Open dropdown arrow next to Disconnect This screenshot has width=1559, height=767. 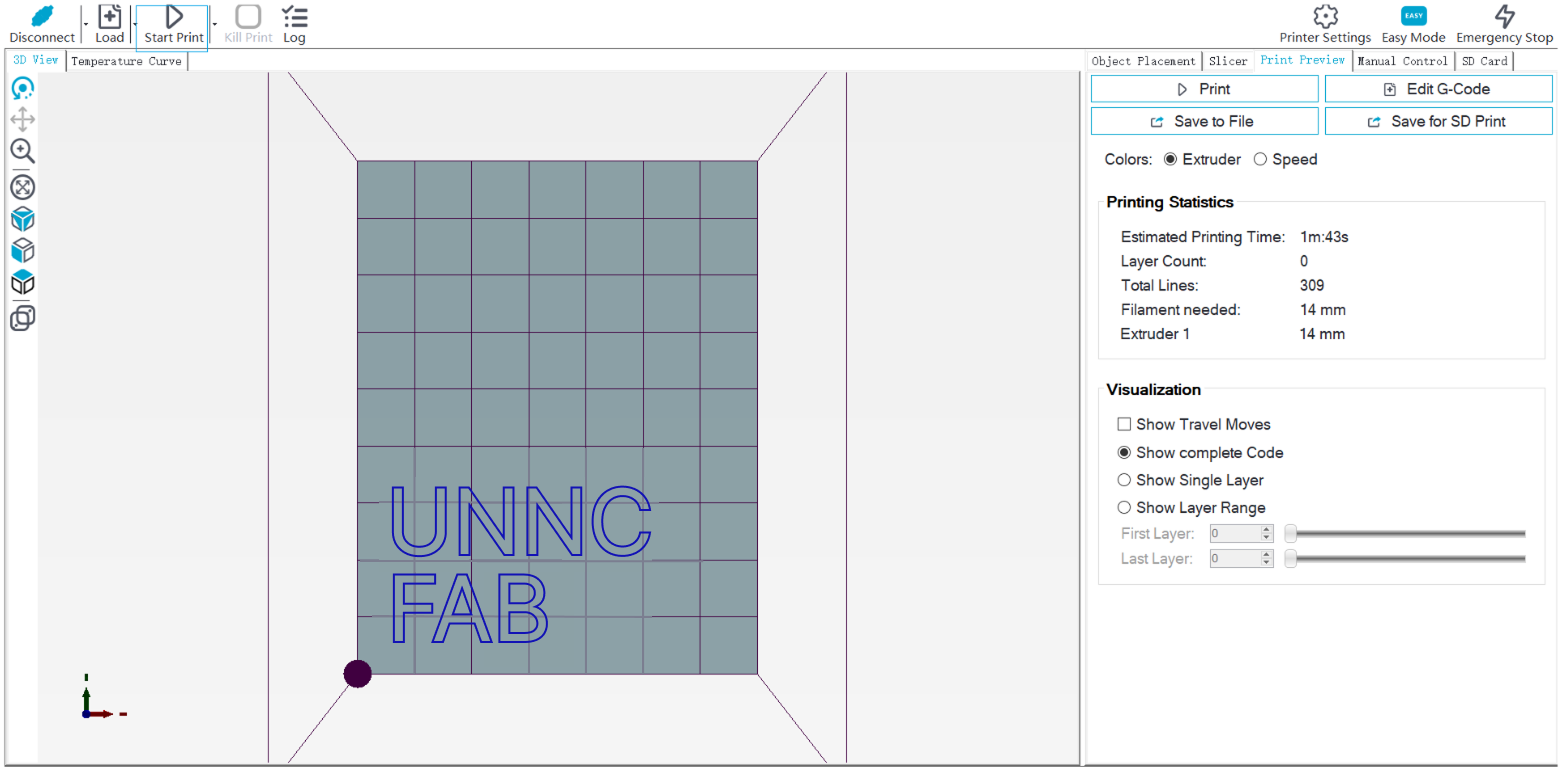coord(85,24)
